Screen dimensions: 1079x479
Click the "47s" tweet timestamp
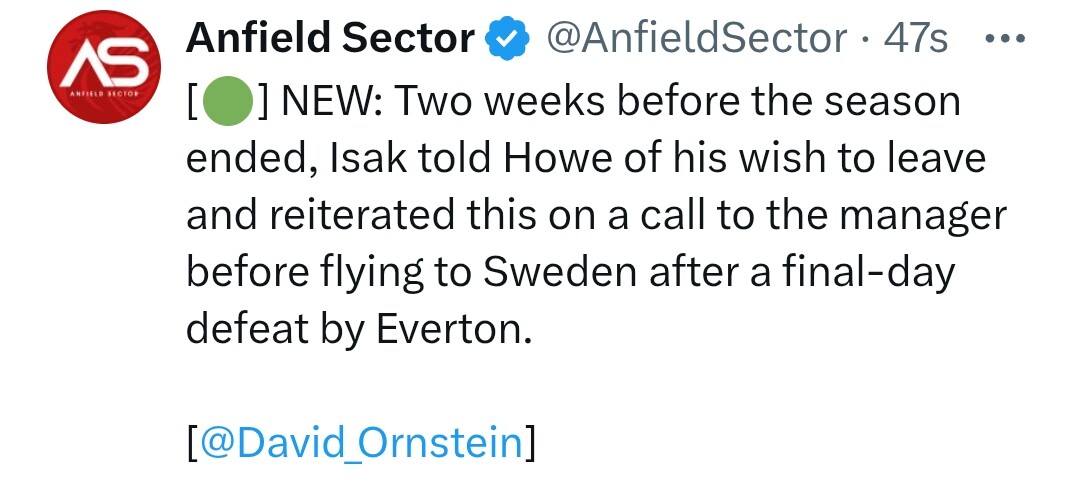[x=914, y=39]
